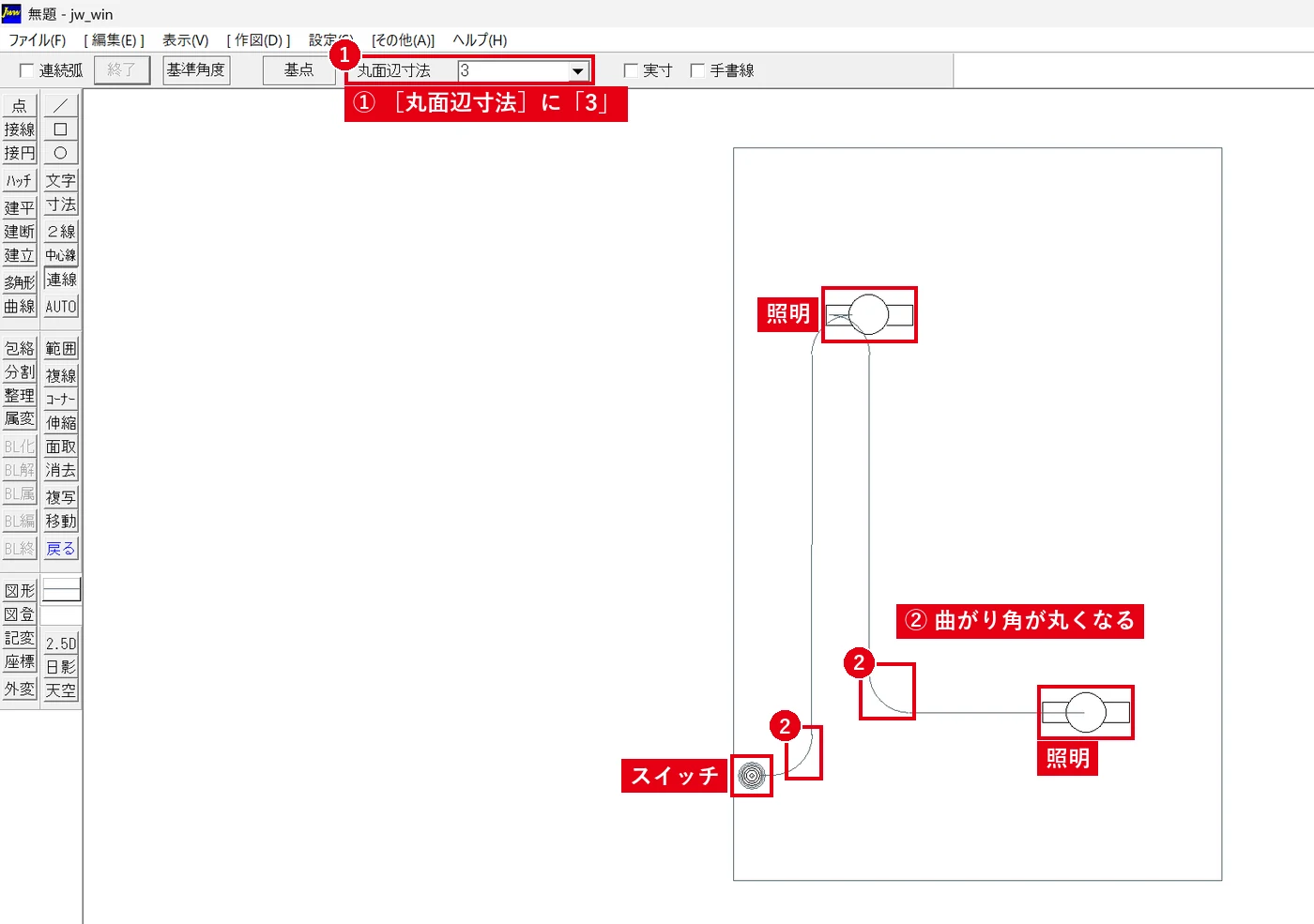
Task: Pick the 中心線 center line tool
Action: tap(60, 255)
